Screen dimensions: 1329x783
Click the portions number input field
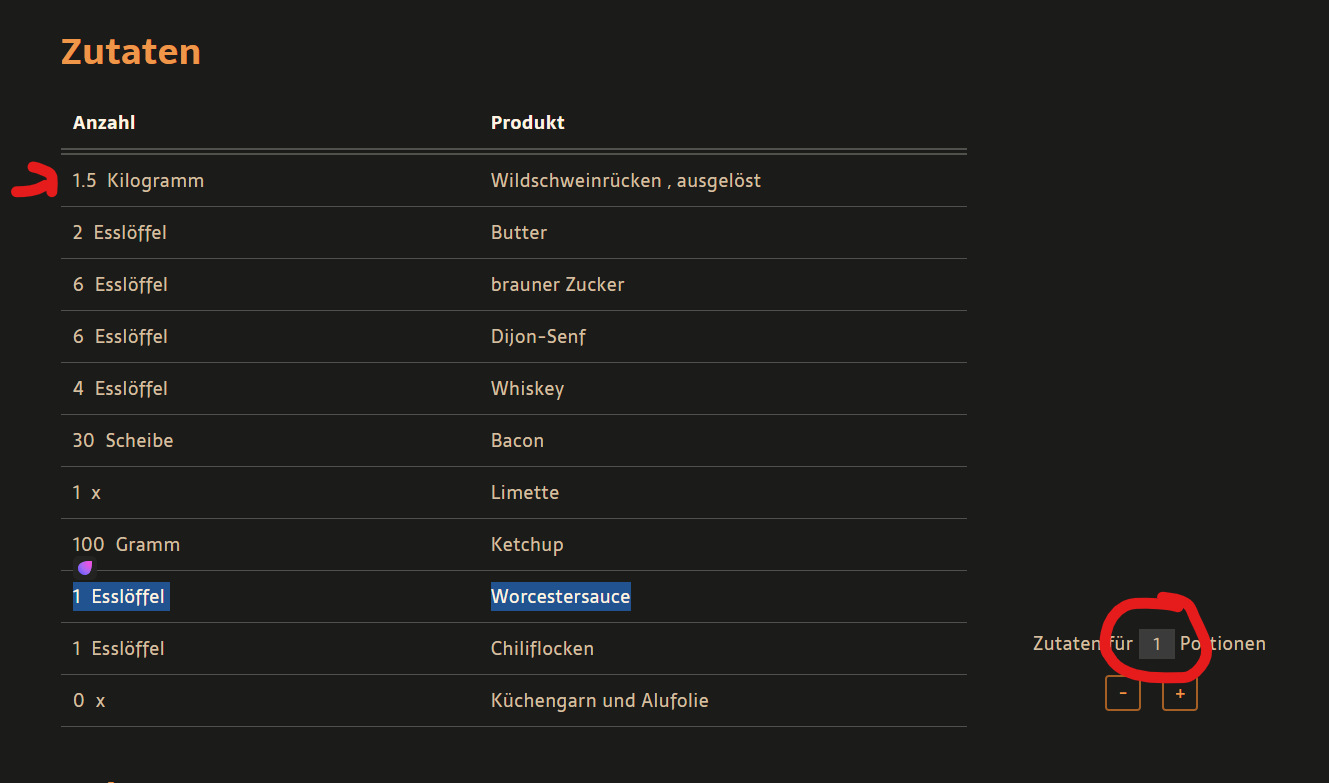click(1157, 644)
